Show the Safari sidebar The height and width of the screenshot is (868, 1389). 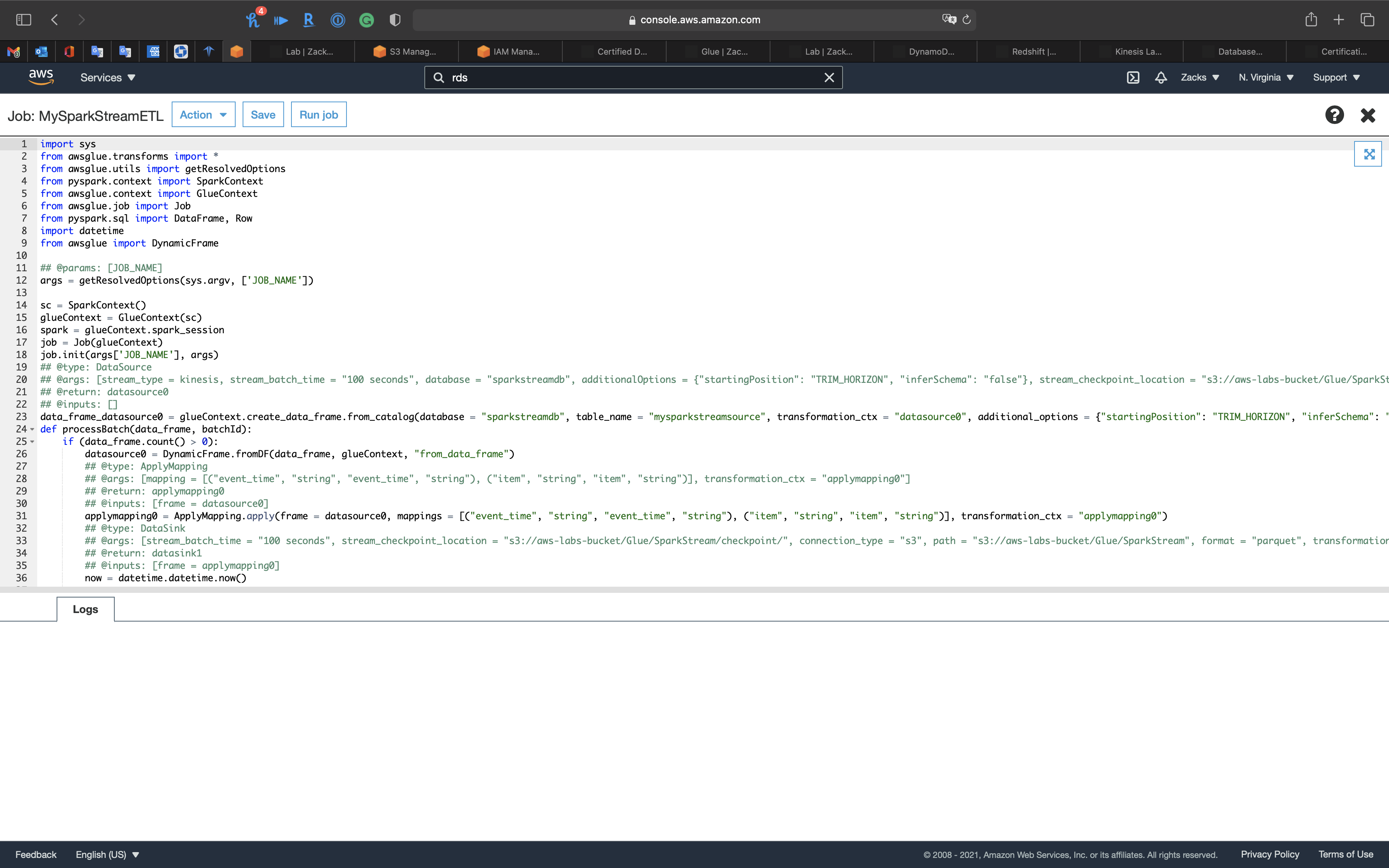tap(24, 20)
